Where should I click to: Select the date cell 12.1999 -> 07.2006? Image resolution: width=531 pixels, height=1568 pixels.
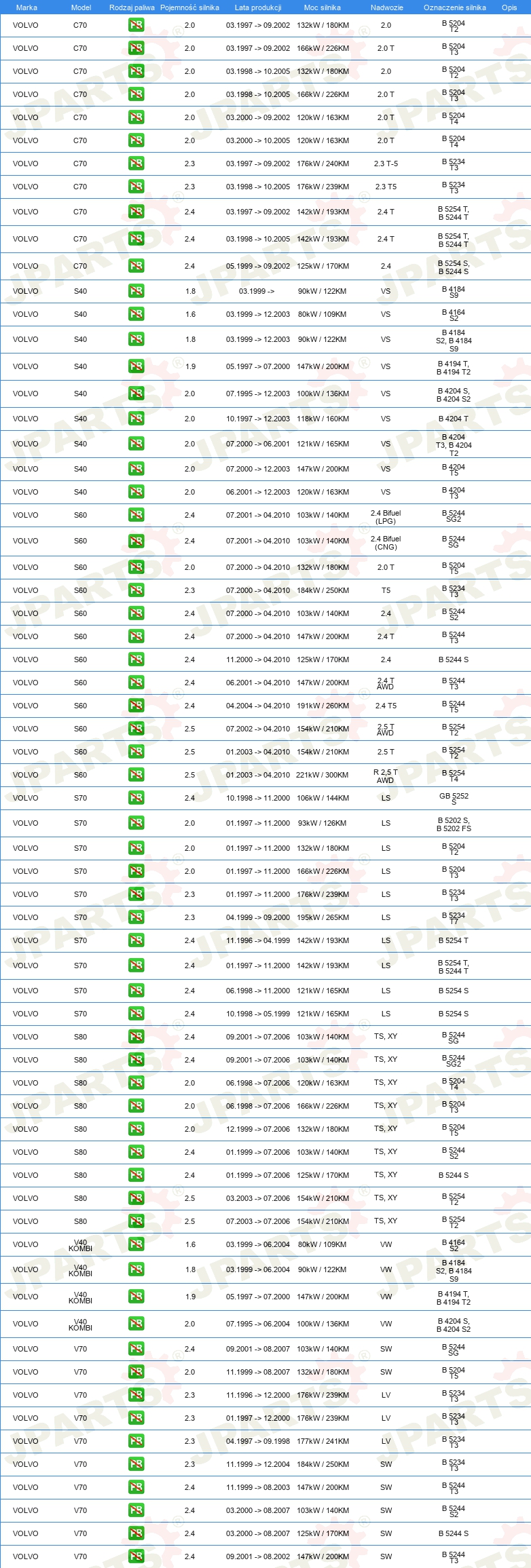point(258,1129)
